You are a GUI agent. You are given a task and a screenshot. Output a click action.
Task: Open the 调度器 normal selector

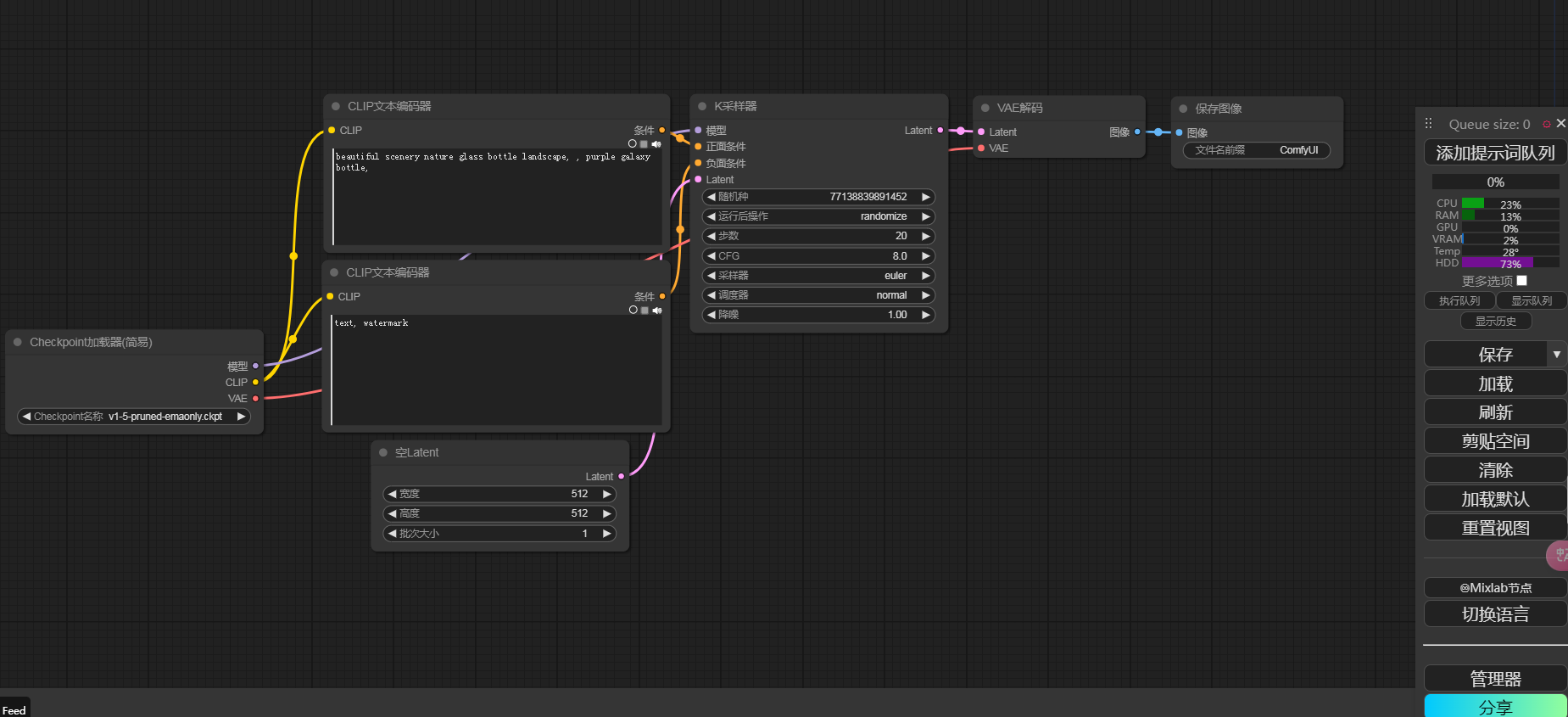tap(818, 295)
